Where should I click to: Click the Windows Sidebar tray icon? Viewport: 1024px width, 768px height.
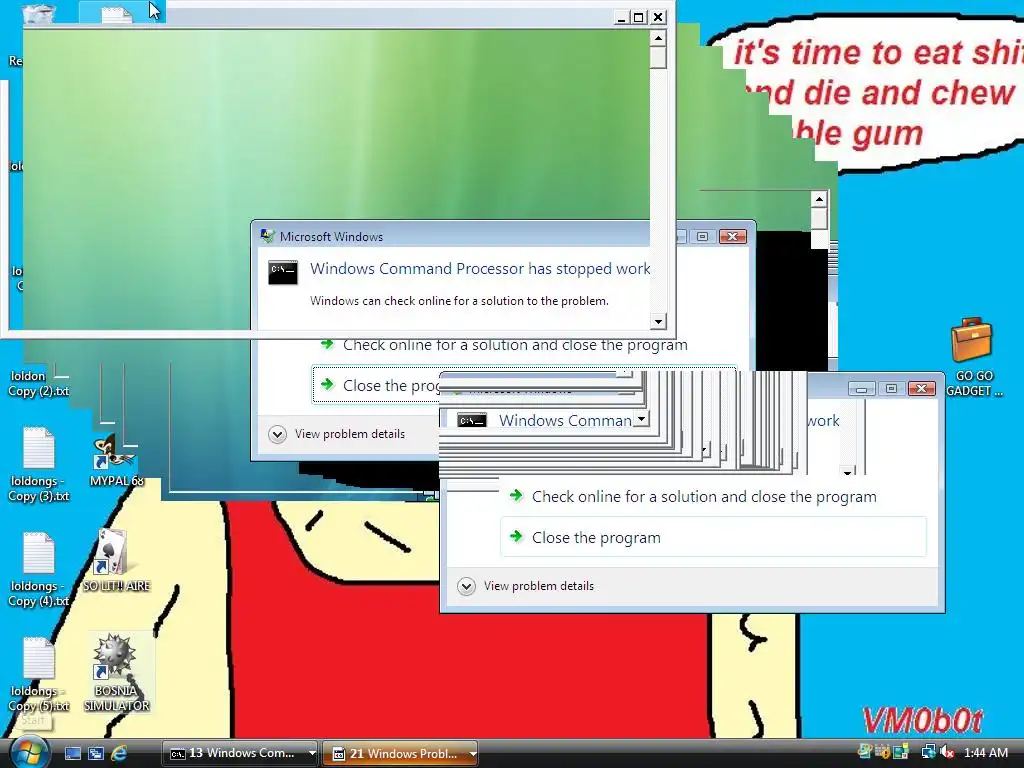(902, 753)
